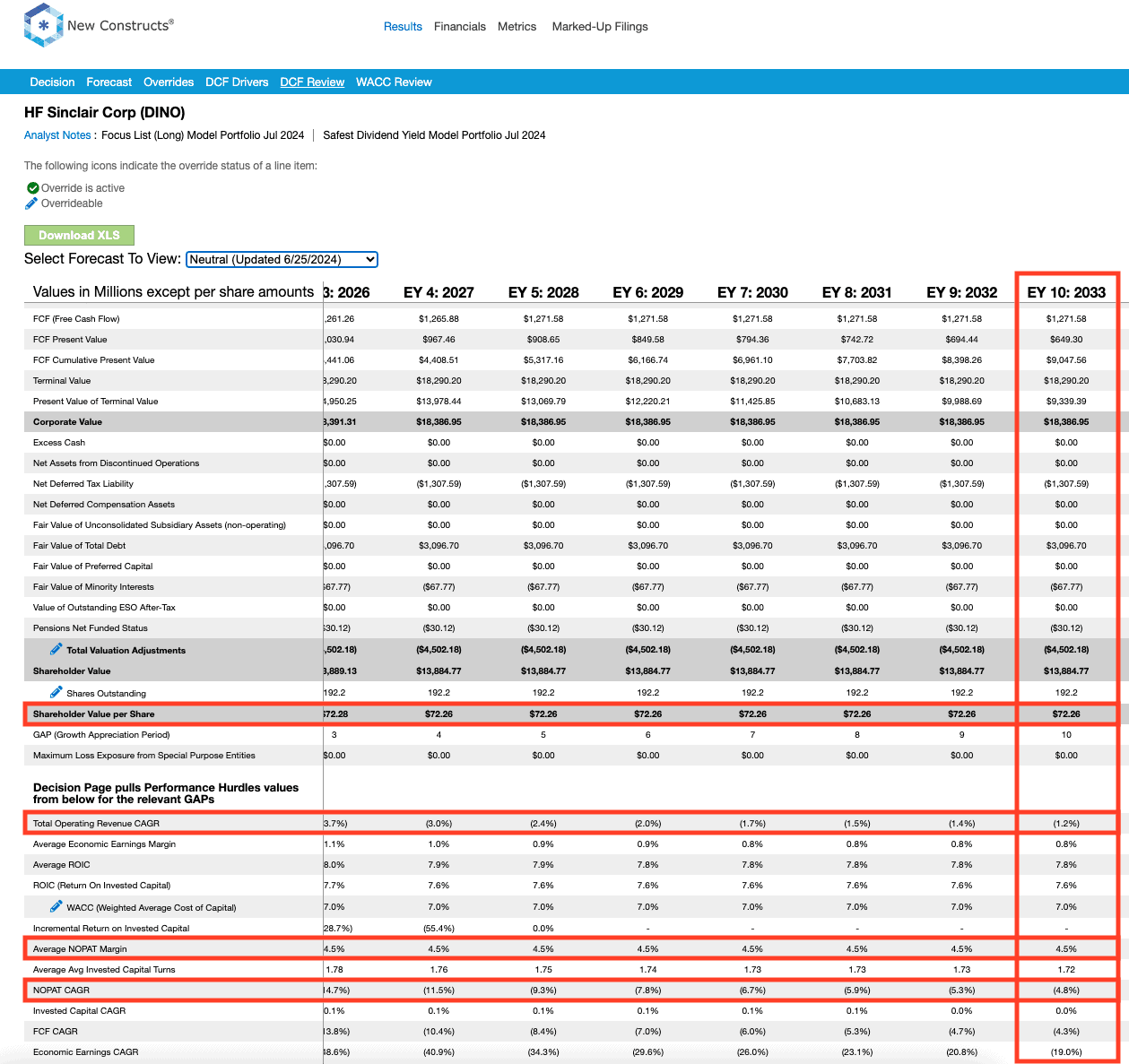Click the Present Value of Terminal Value label
The image size is (1129, 1064).
(96, 402)
